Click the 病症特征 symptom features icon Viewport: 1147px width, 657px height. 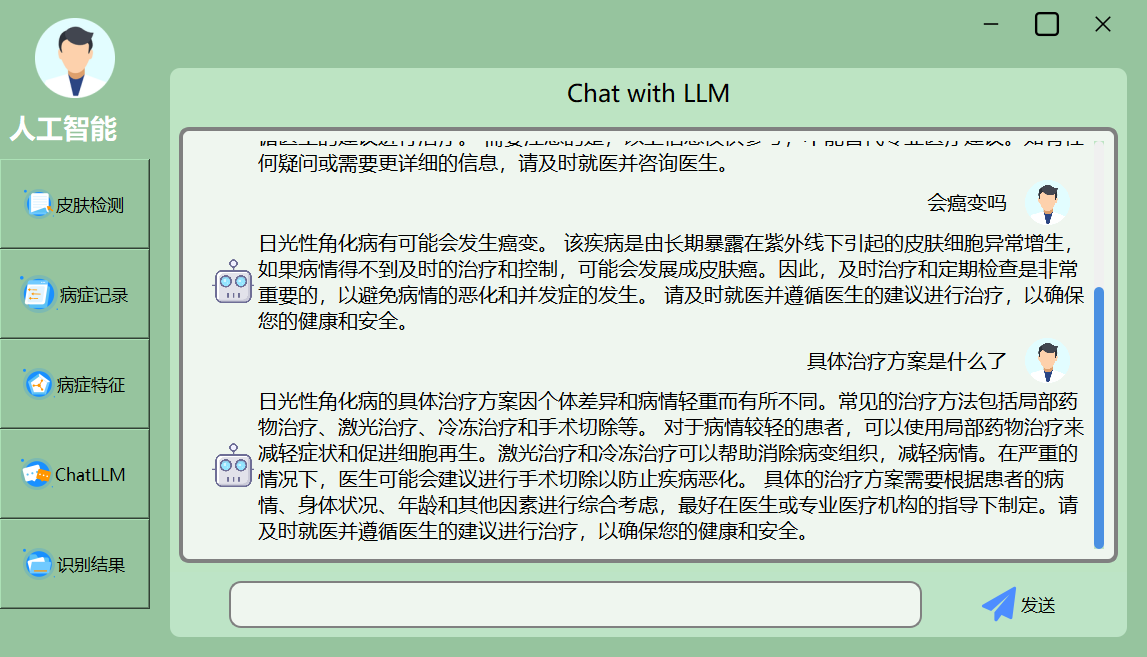(x=38, y=384)
